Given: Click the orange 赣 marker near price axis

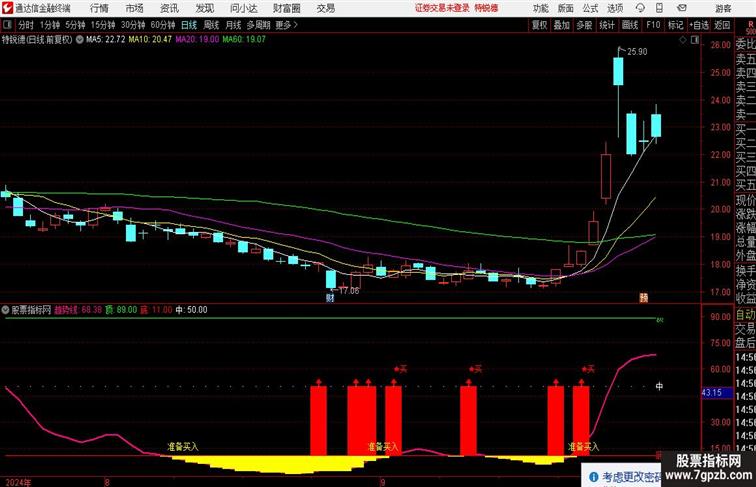Looking at the screenshot, I should click(644, 298).
